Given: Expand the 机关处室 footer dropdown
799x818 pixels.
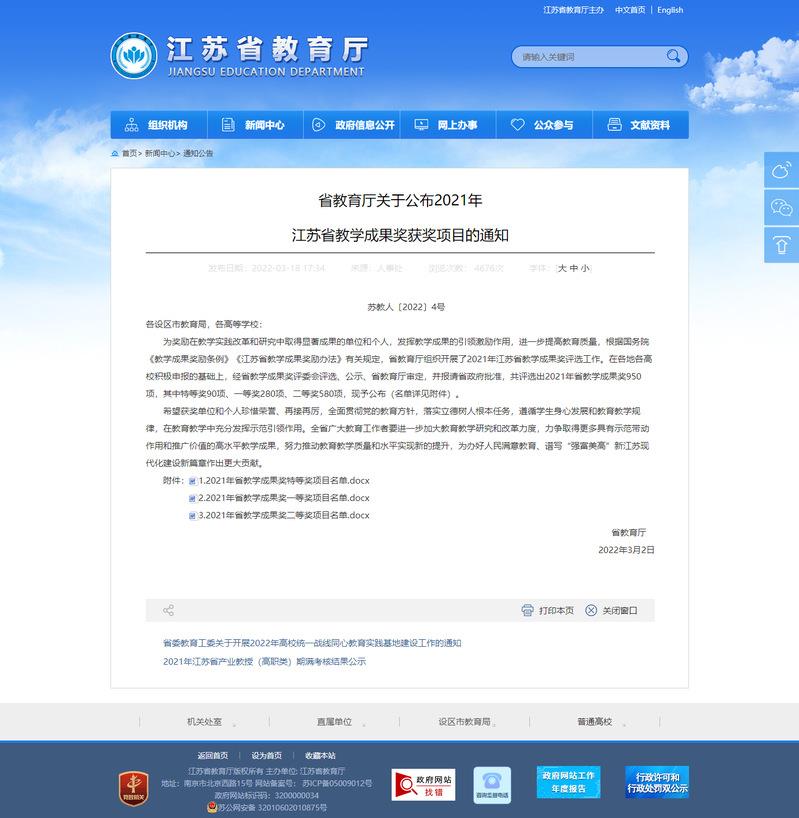Looking at the screenshot, I should pyautogui.click(x=204, y=721).
